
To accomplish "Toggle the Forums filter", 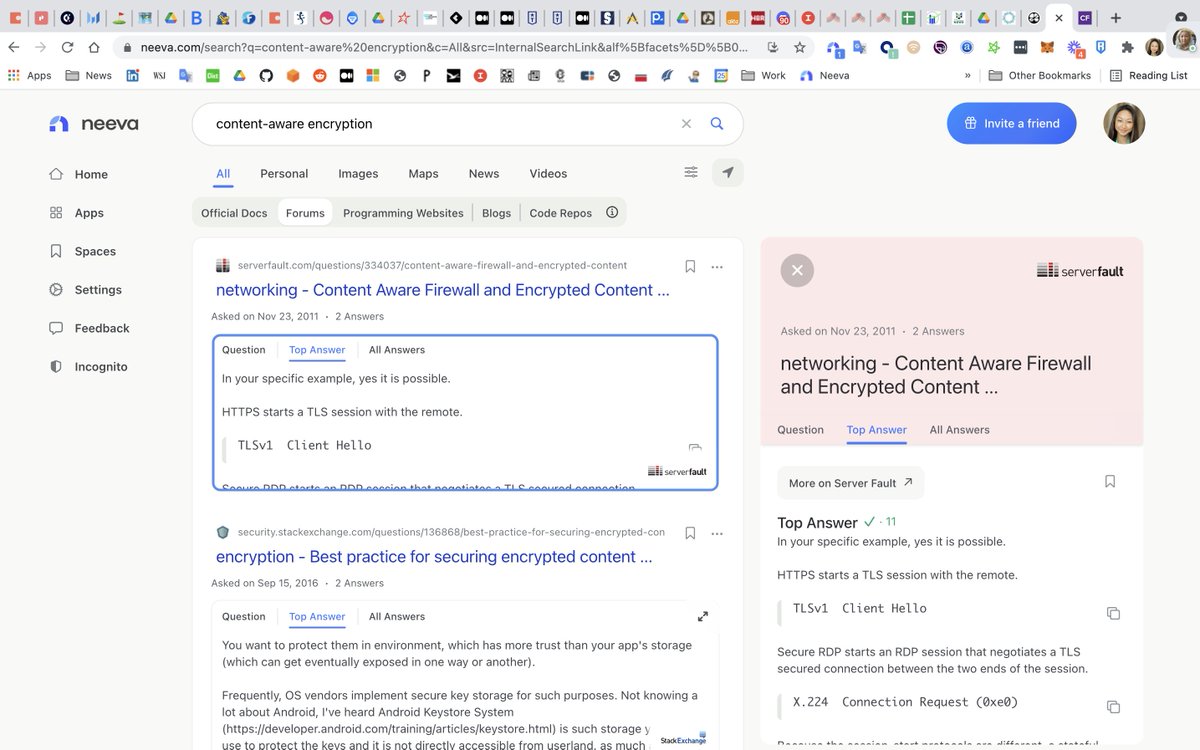I will point(305,213).
